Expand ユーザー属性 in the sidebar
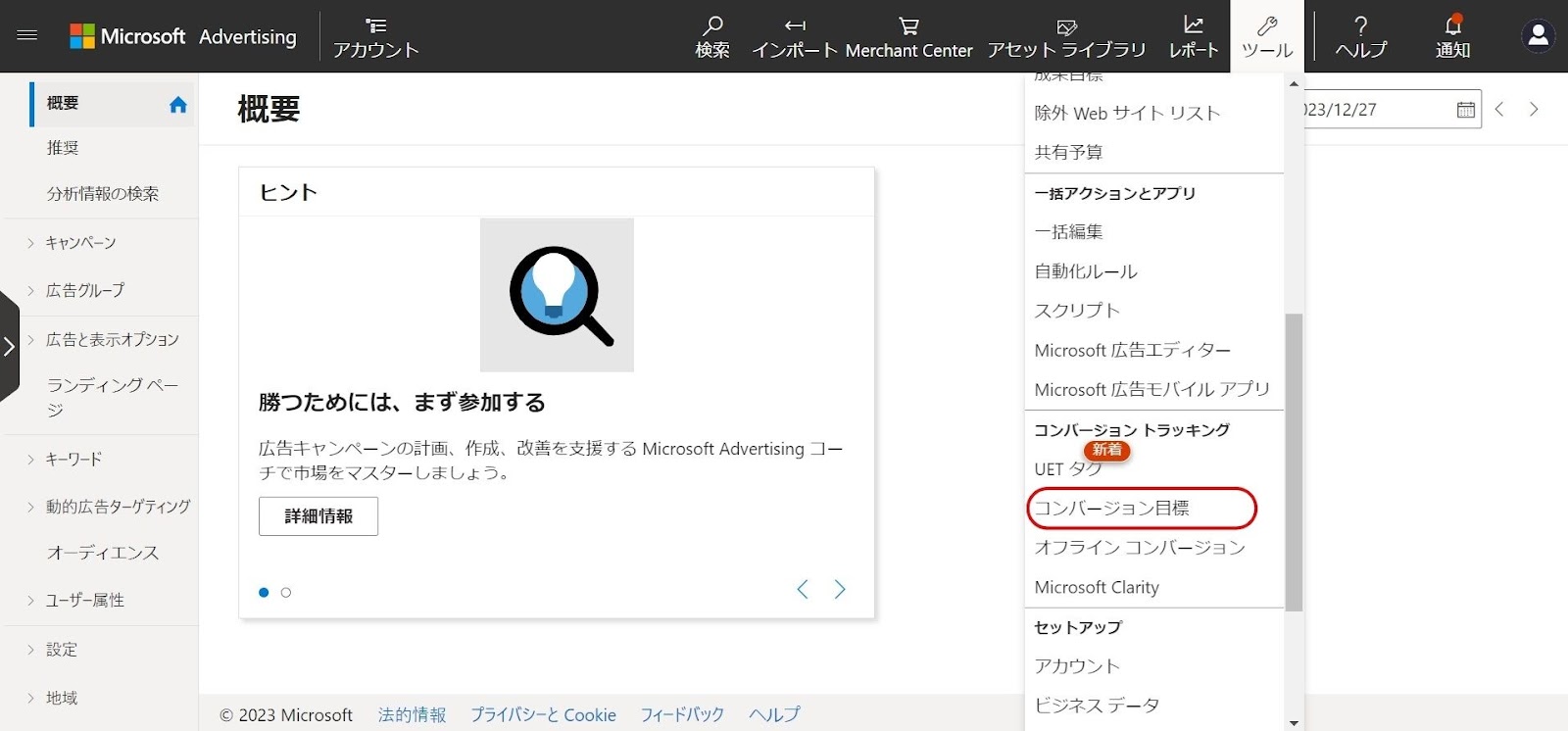The image size is (1568, 731). tap(85, 601)
